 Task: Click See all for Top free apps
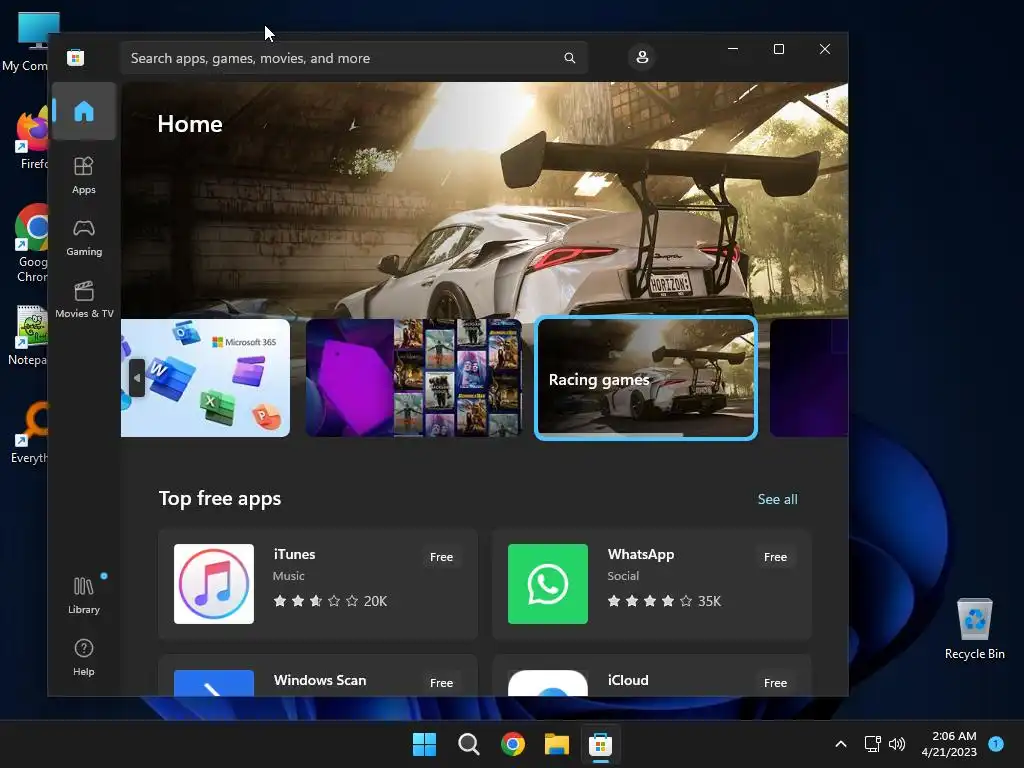[777, 499]
